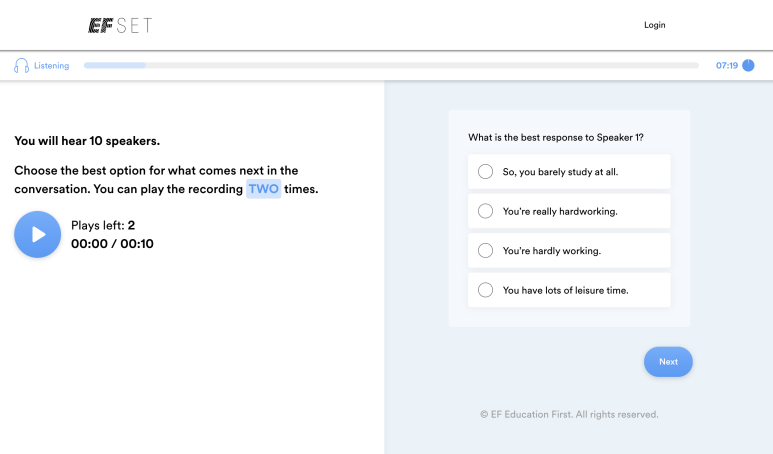Click the EF Education First copyright text
Screen dimensions: 773x454
tap(569, 415)
